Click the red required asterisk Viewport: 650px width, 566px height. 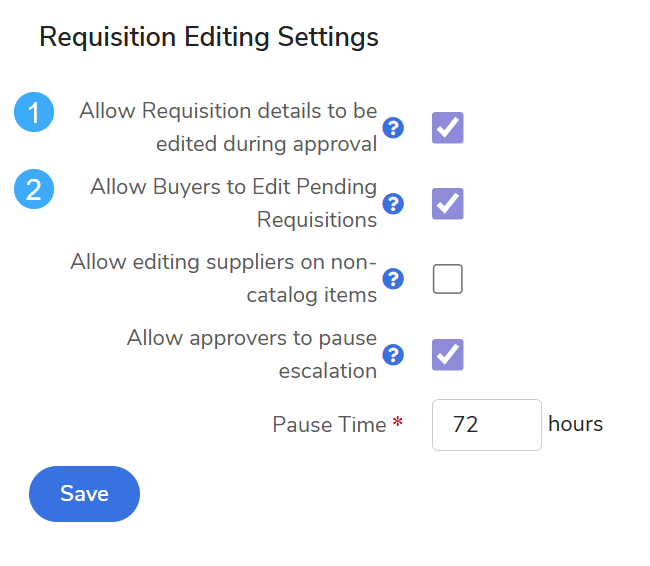398,423
